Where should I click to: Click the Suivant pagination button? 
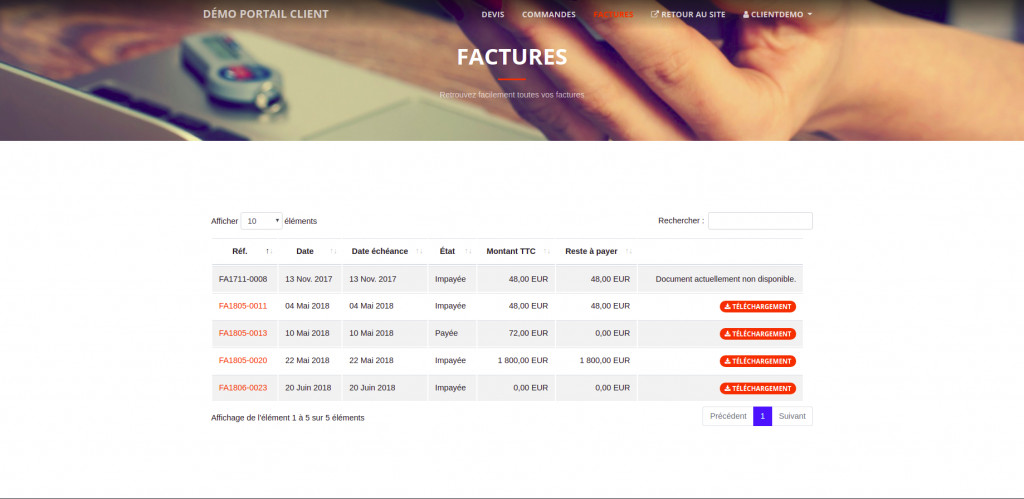(x=792, y=416)
